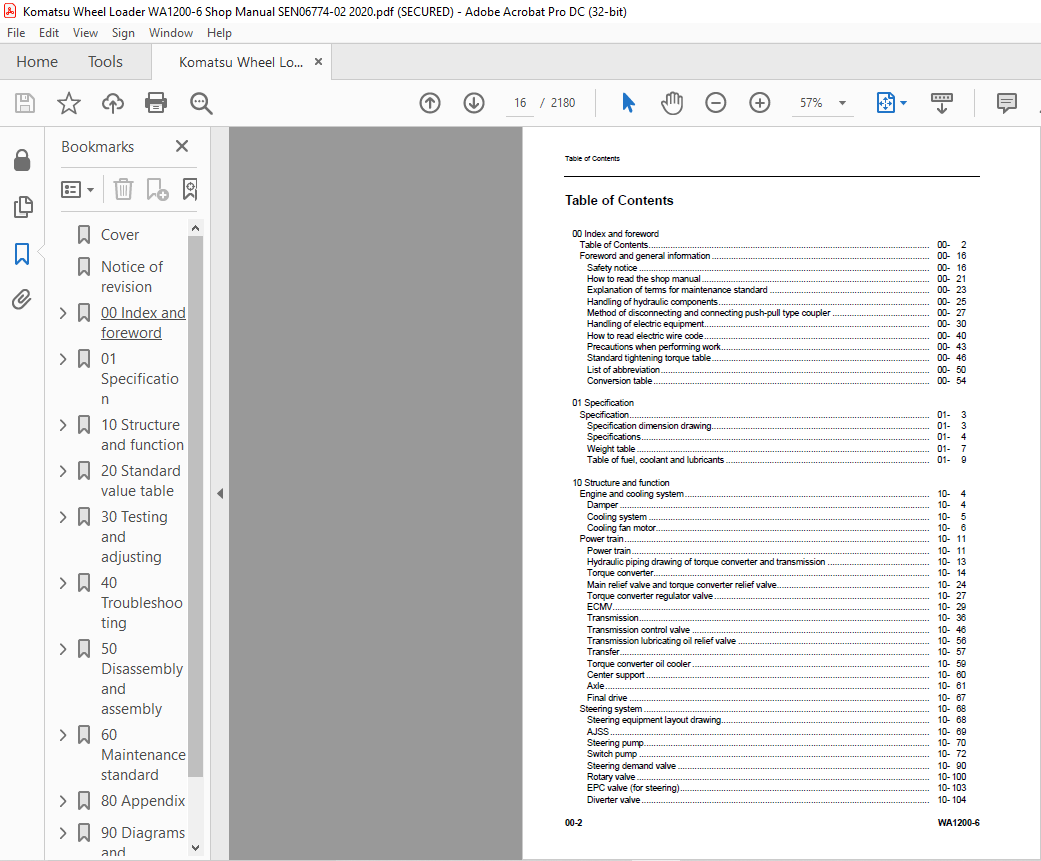Open the Cover bookmark
The height and width of the screenshot is (861, 1041).
coord(120,235)
